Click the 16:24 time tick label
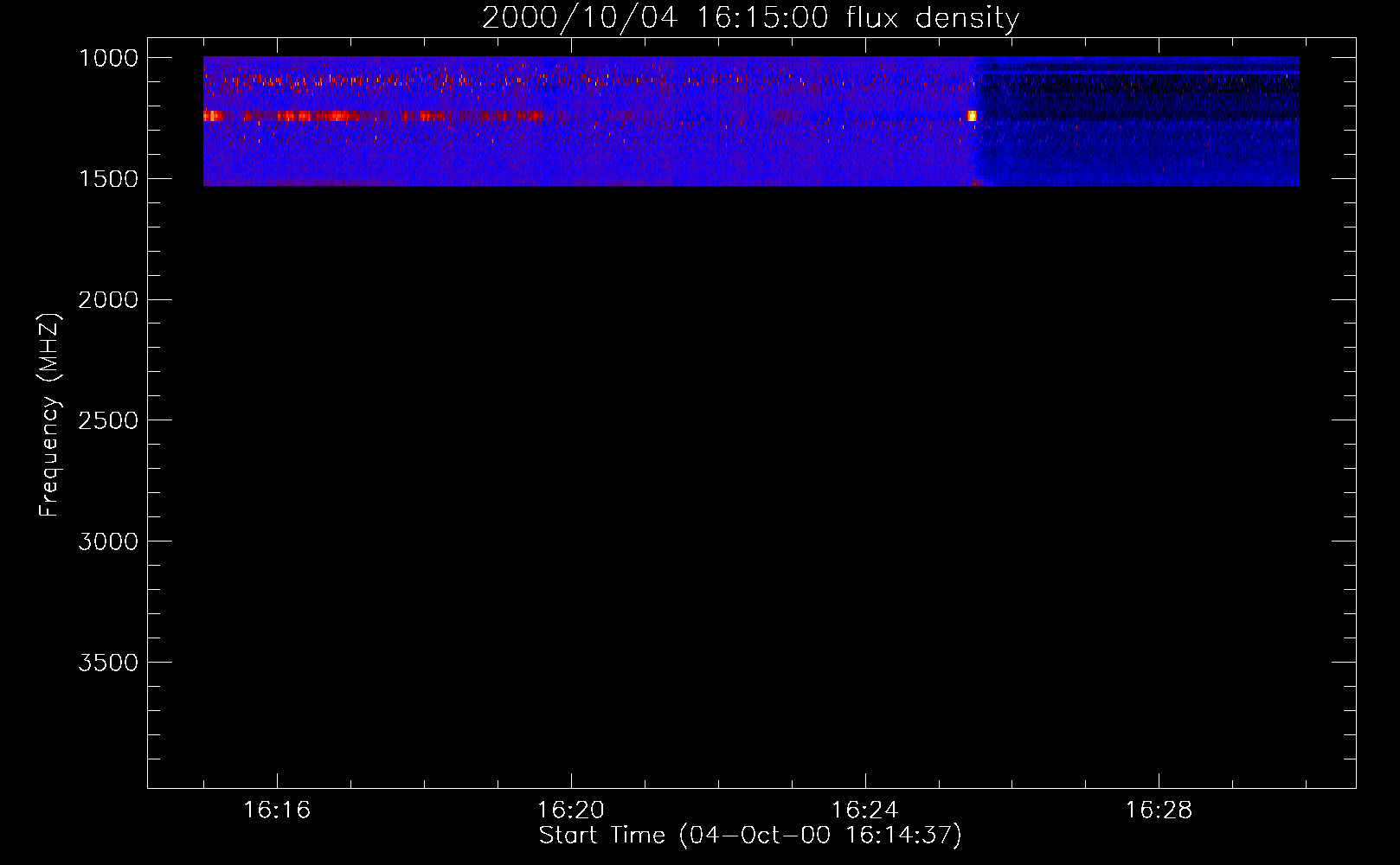 tap(864, 811)
